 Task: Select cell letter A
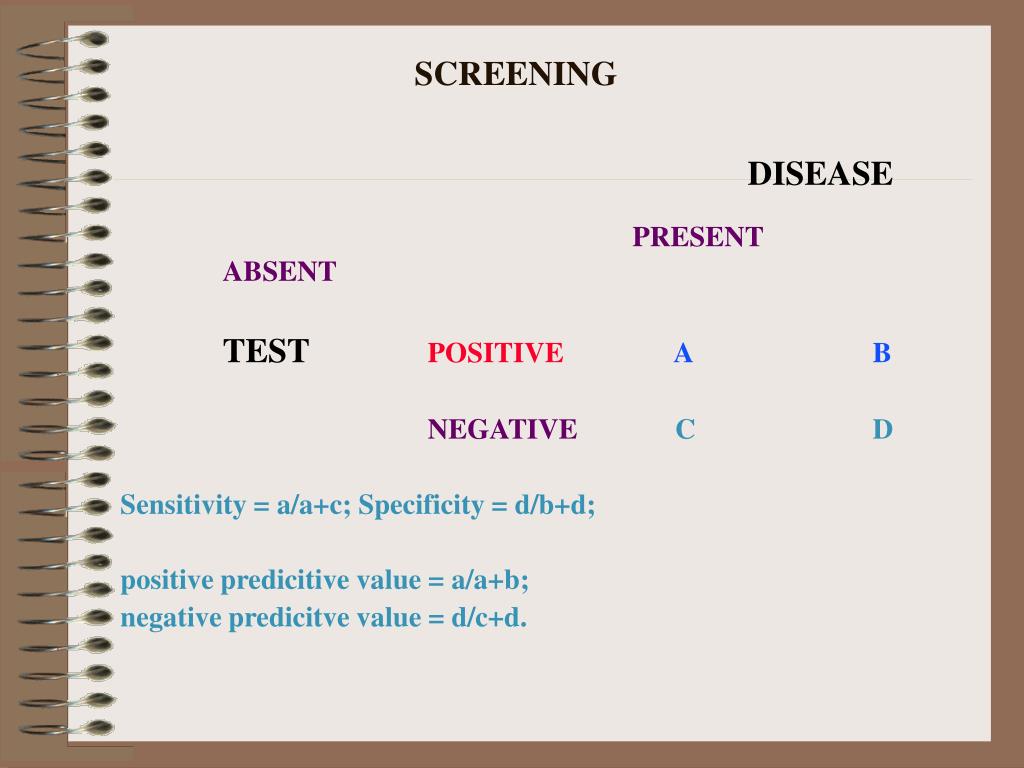(x=683, y=353)
